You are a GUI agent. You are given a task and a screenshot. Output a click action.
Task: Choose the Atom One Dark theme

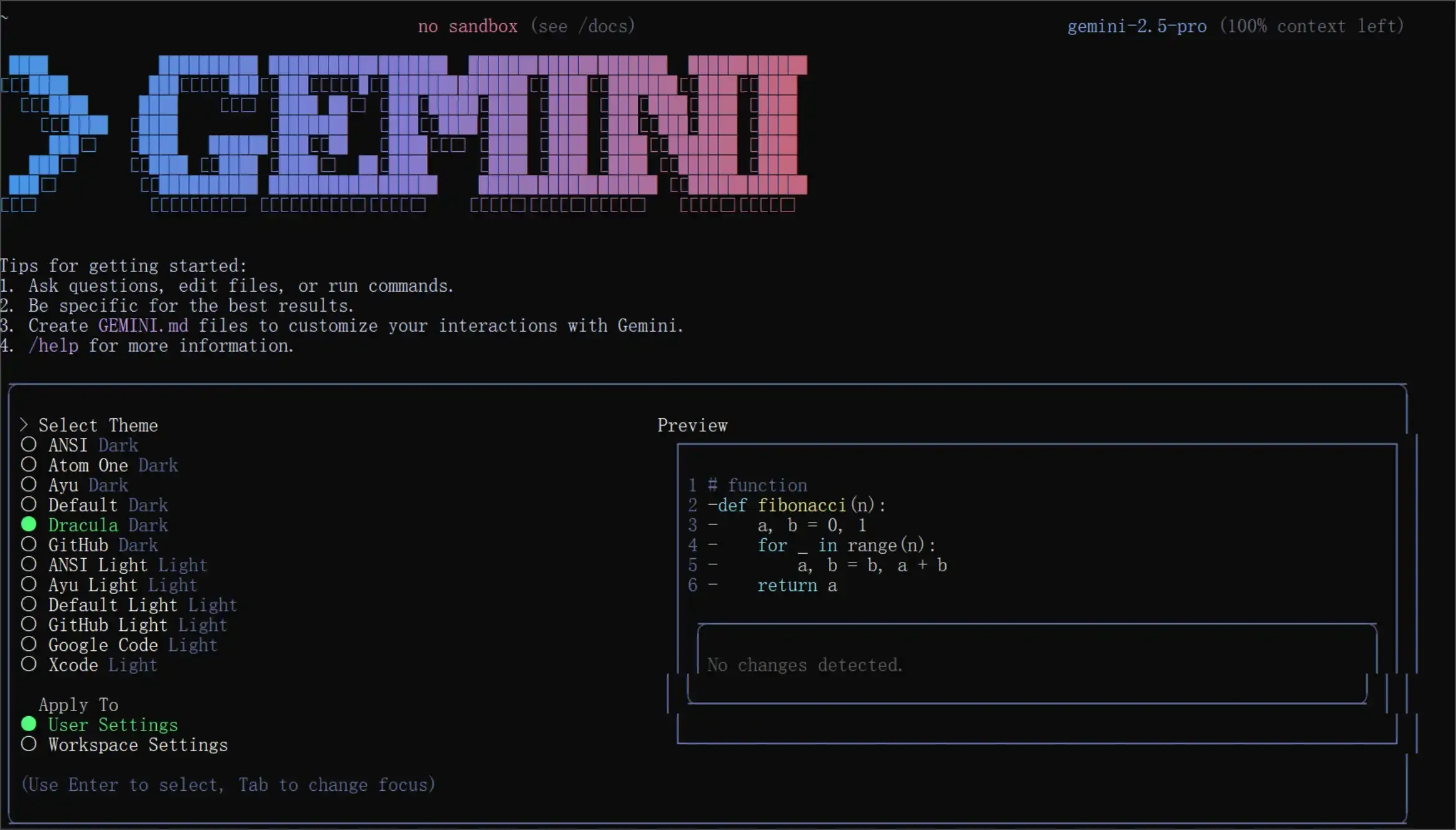pos(29,465)
